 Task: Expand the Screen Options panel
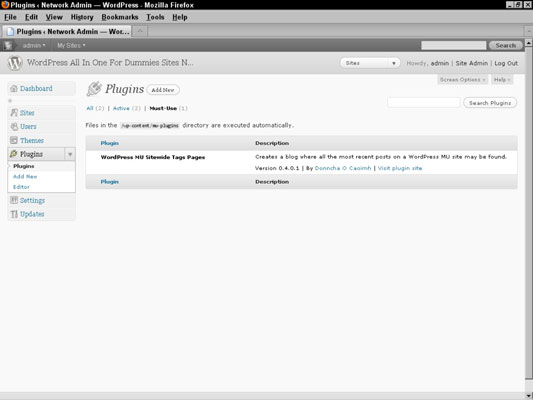(x=462, y=80)
